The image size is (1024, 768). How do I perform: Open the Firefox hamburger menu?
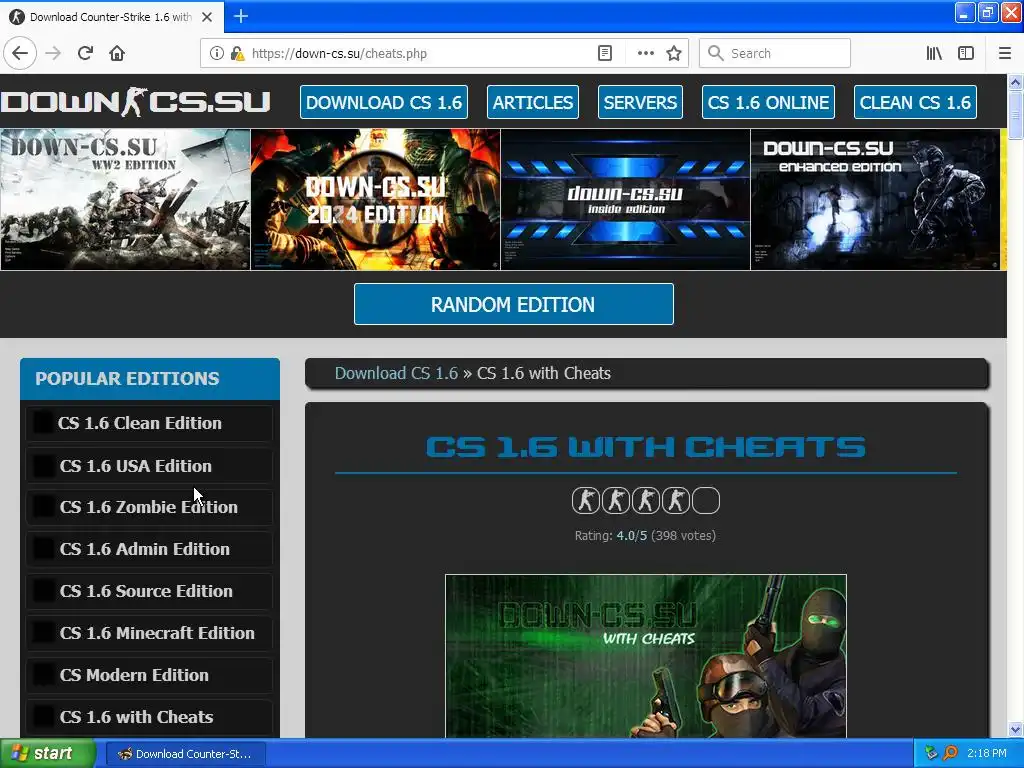[1004, 54]
